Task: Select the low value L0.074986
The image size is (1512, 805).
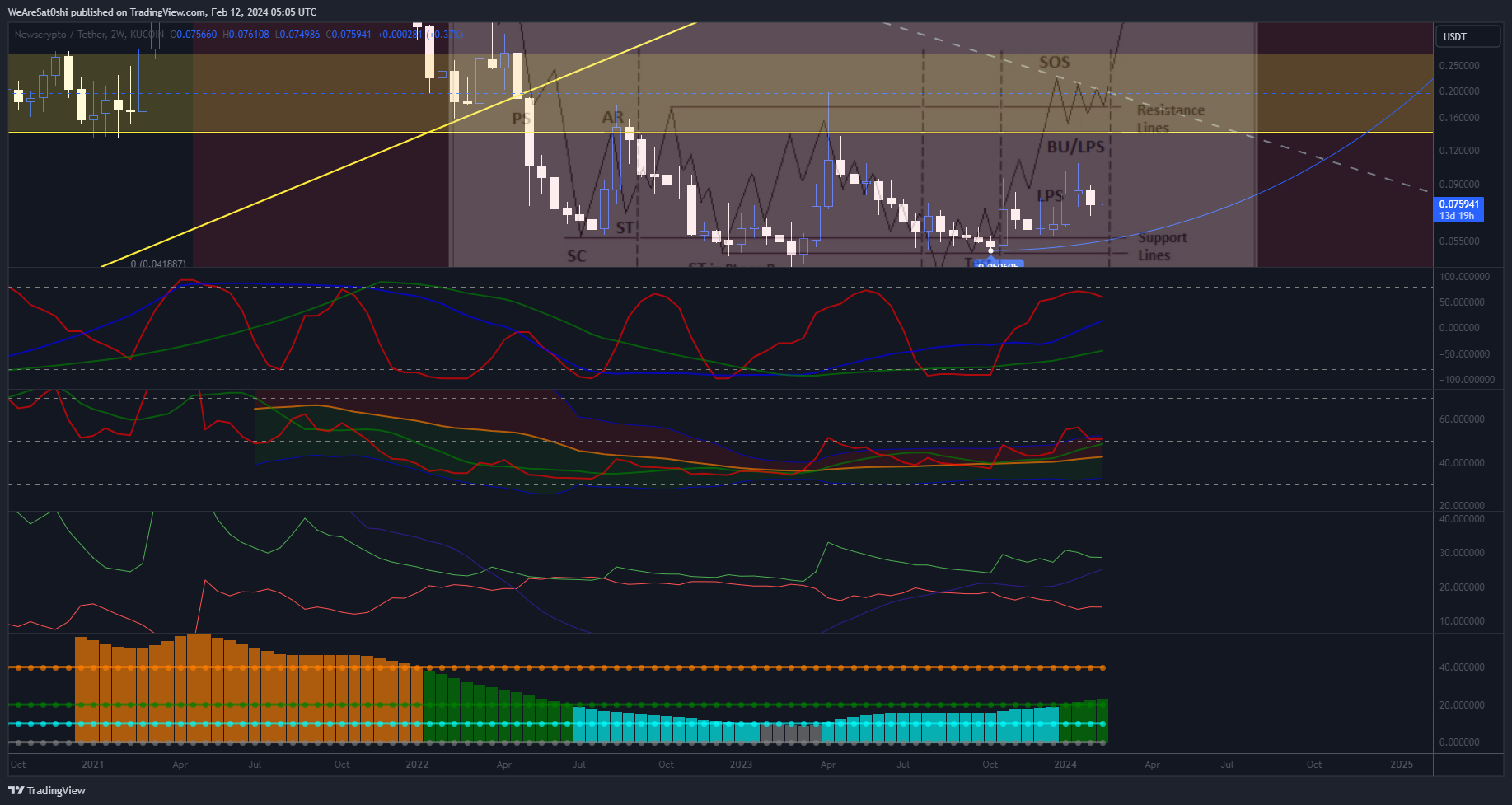Action: click(297, 35)
